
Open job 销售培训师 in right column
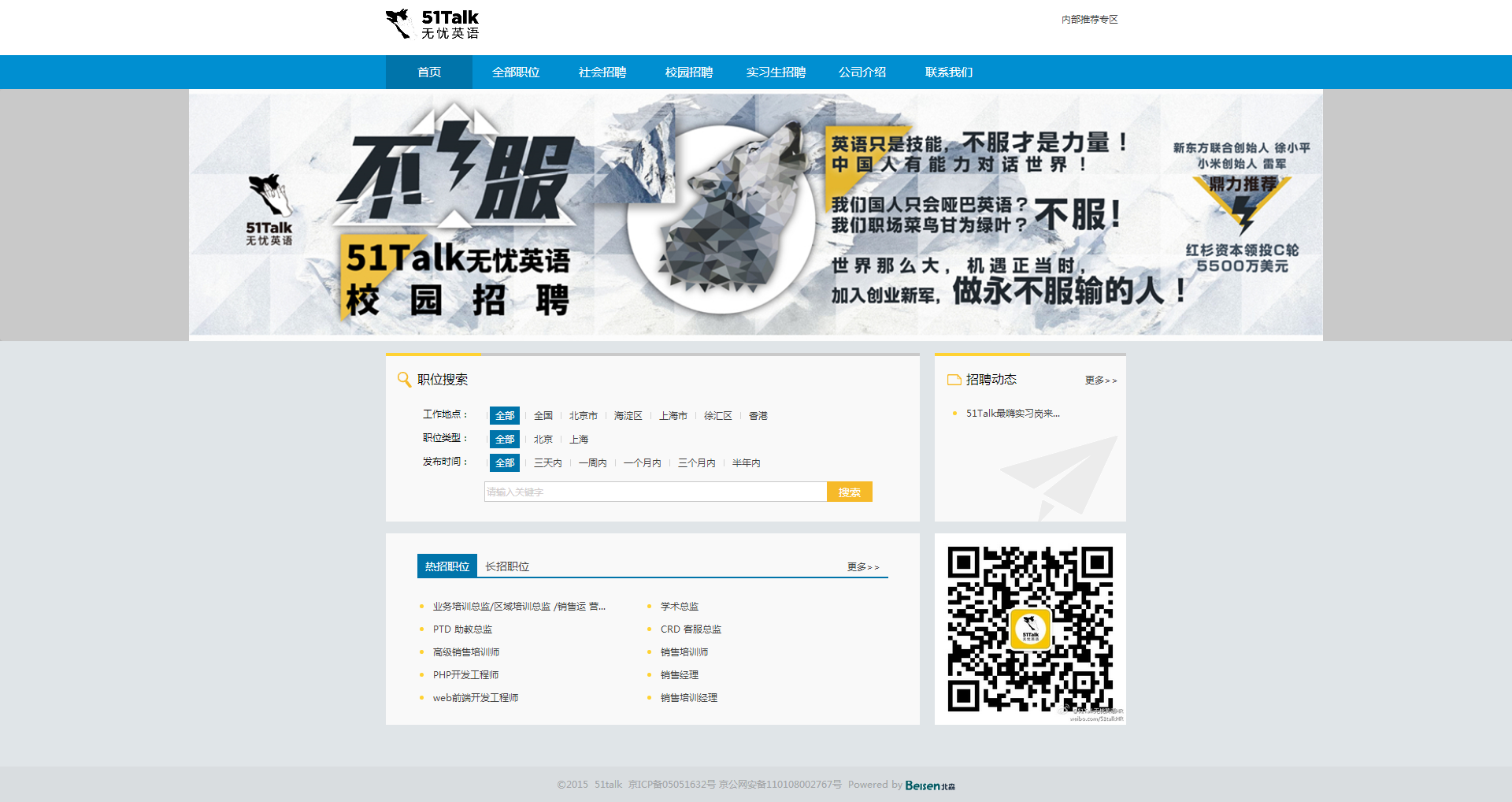(684, 652)
